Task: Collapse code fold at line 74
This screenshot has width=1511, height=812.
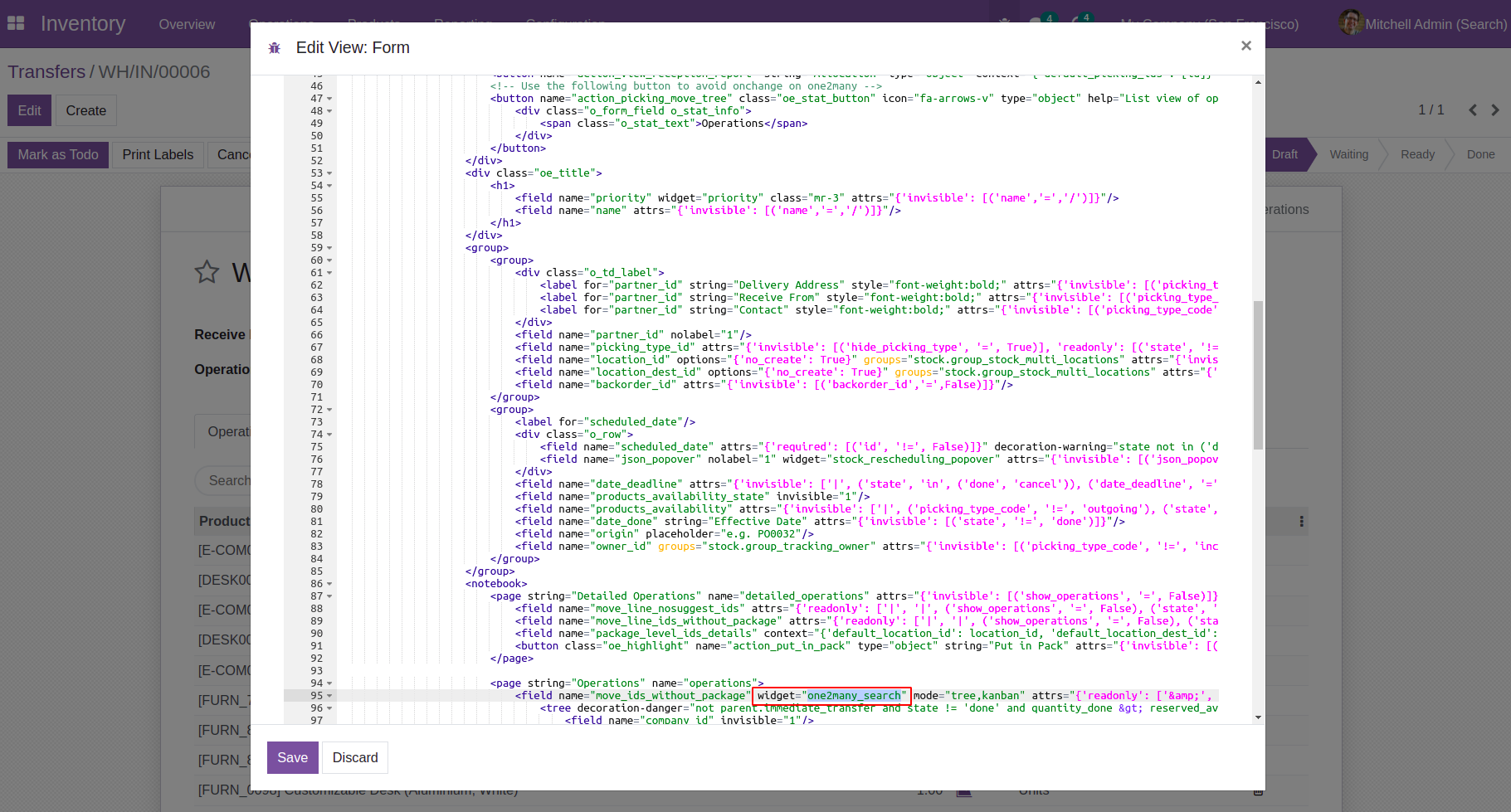Action: click(329, 435)
